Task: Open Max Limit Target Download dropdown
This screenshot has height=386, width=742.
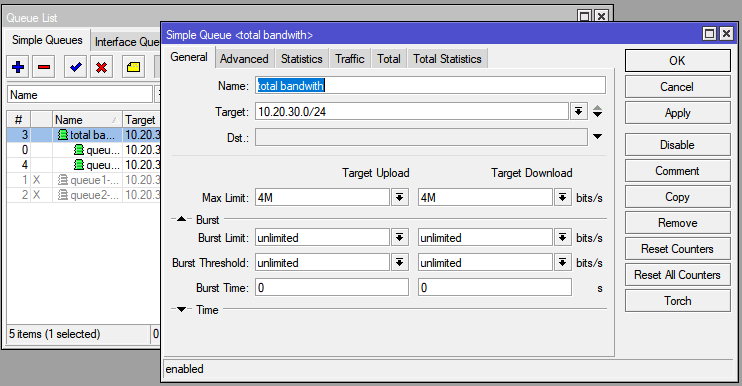Action: point(562,197)
